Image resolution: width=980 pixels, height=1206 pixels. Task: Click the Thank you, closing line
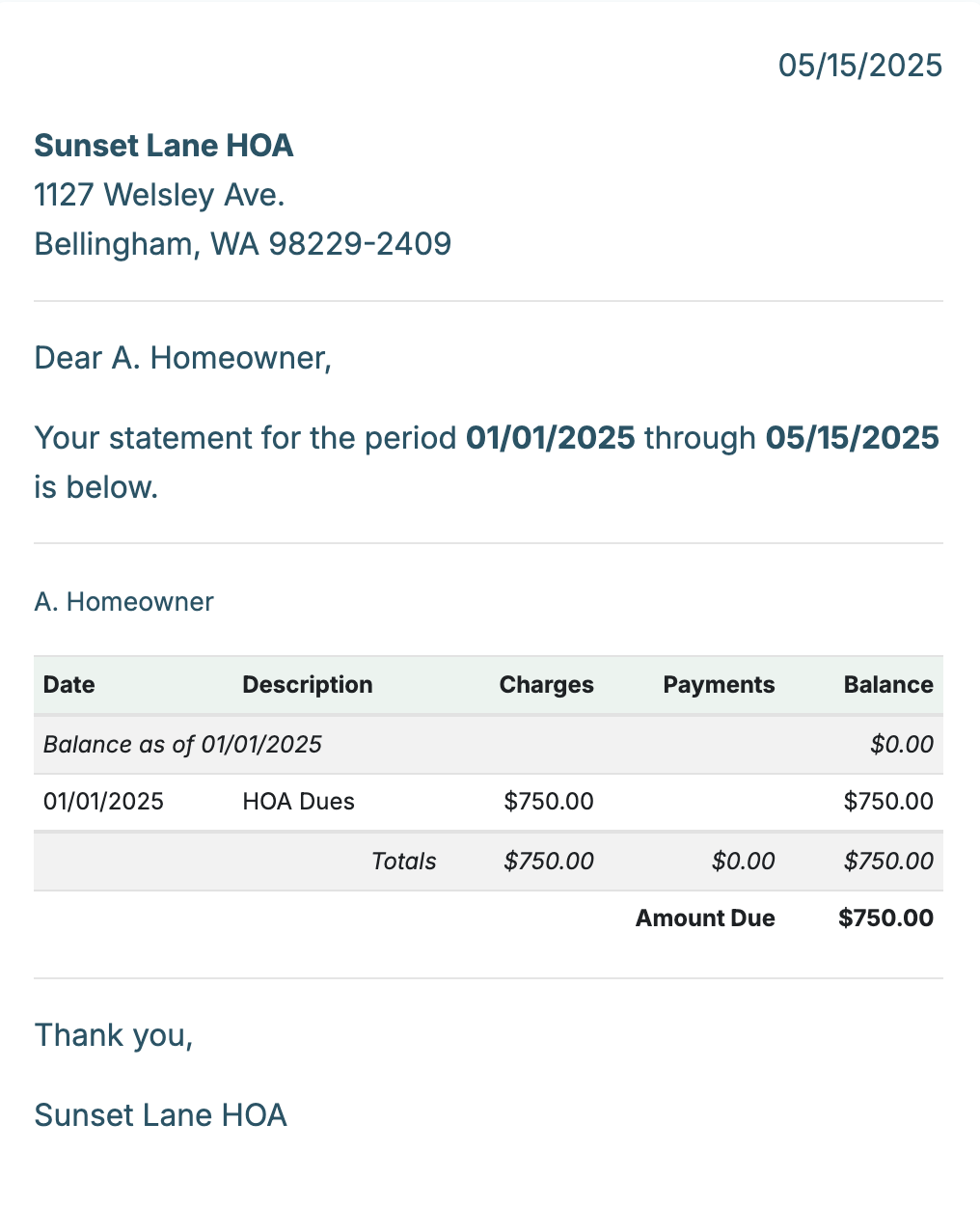[114, 1035]
